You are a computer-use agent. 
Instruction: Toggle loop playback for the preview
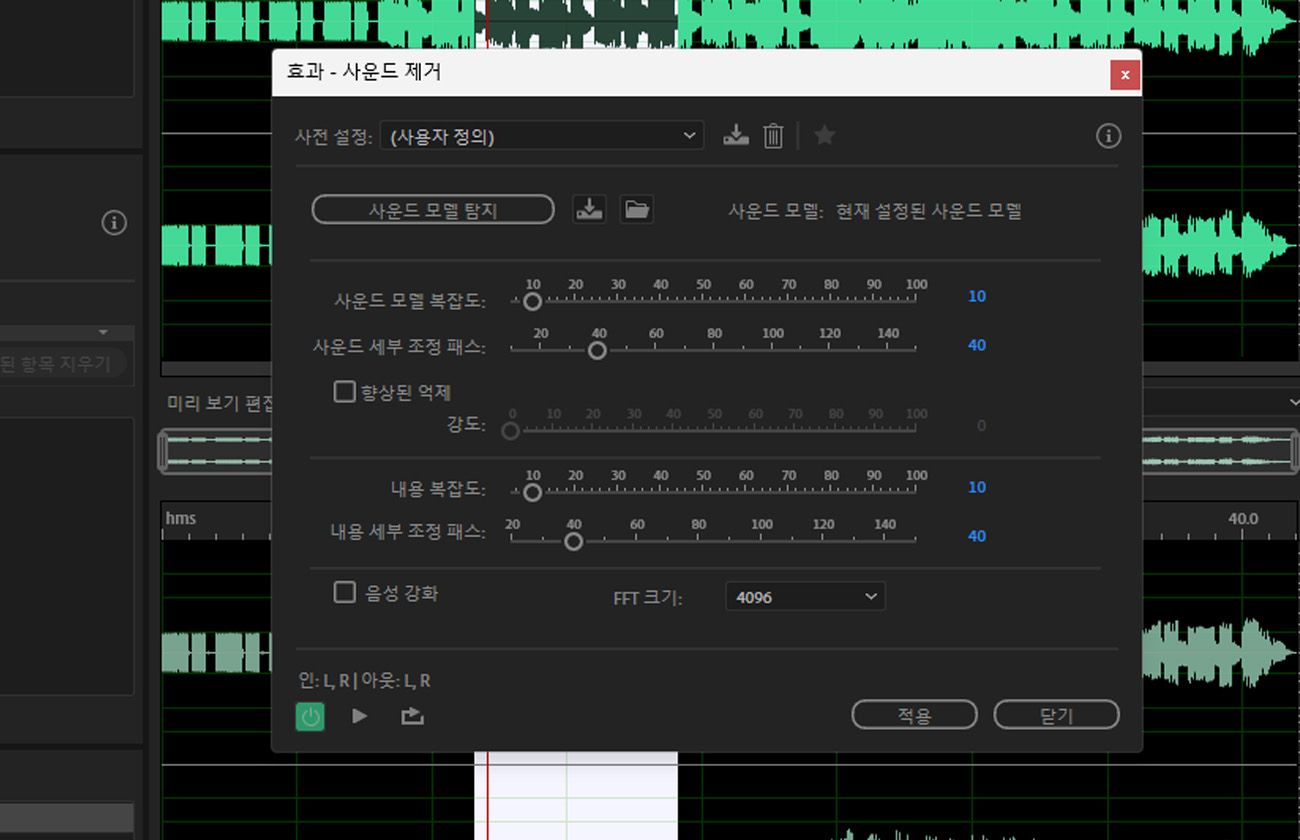pyautogui.click(x=412, y=716)
